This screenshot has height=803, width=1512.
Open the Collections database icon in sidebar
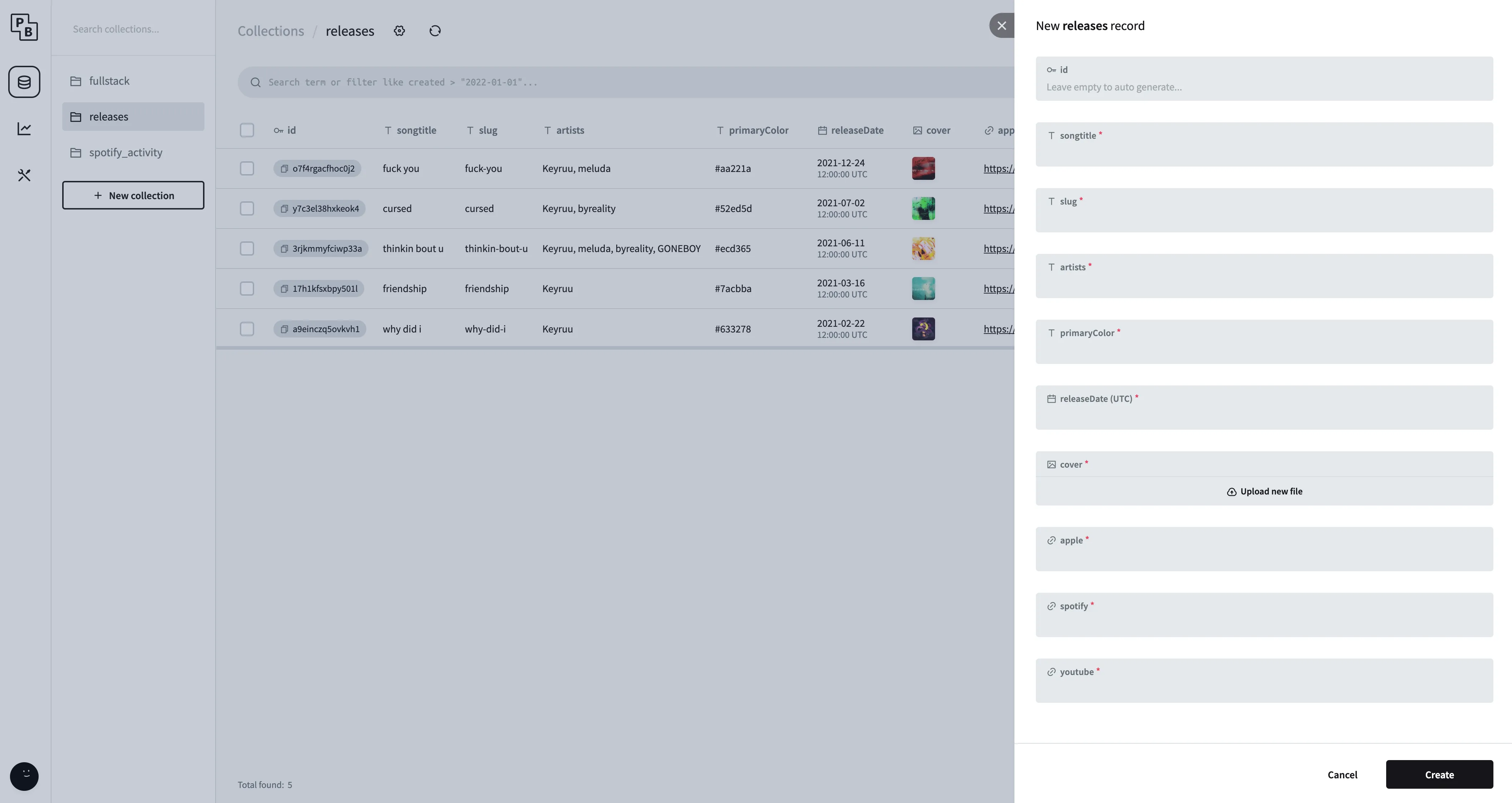coord(24,82)
